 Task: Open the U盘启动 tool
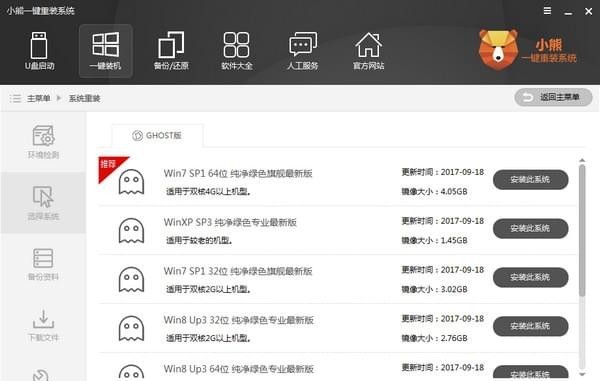coord(39,51)
